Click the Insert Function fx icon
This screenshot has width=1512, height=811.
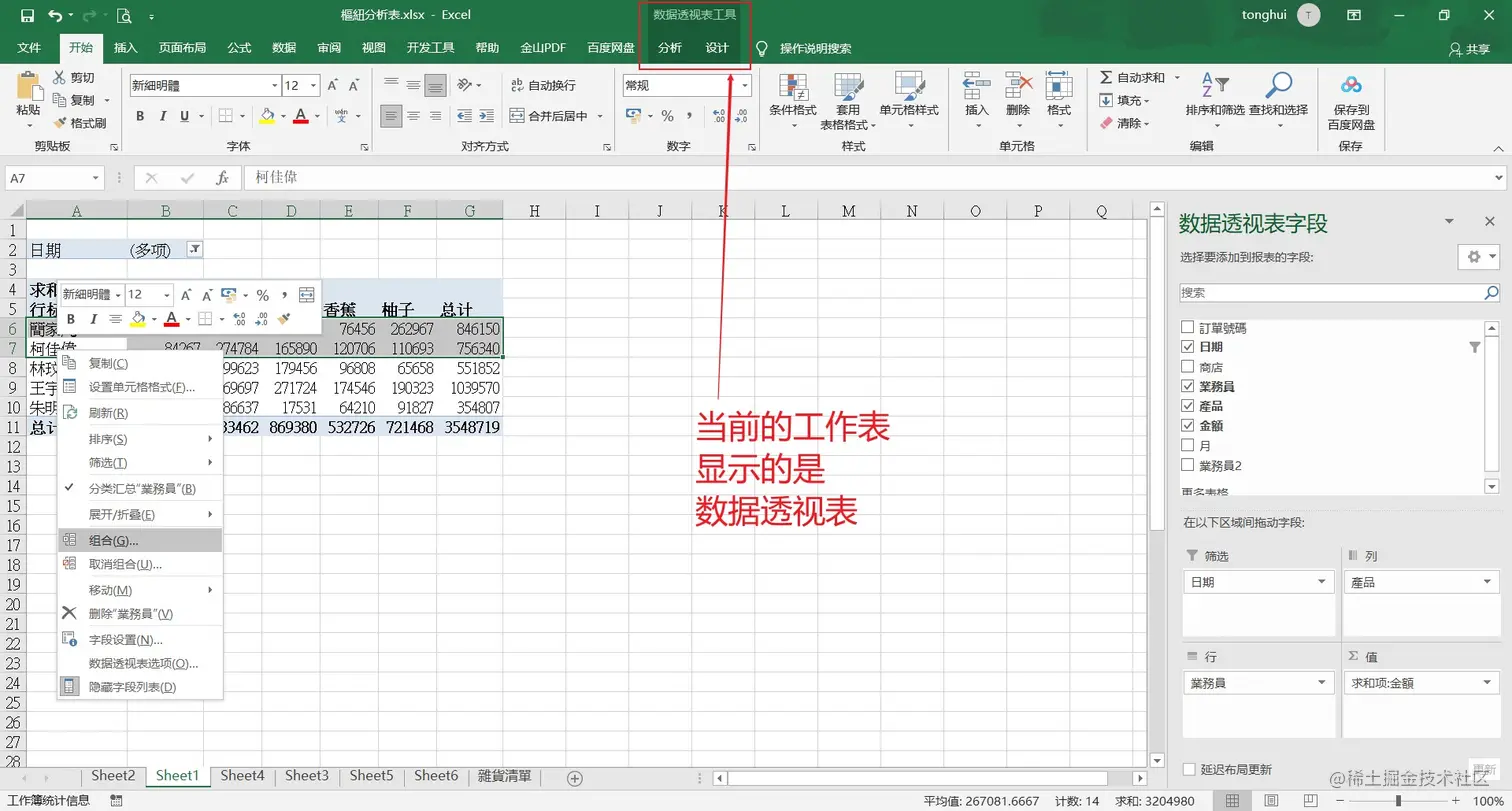click(x=223, y=178)
